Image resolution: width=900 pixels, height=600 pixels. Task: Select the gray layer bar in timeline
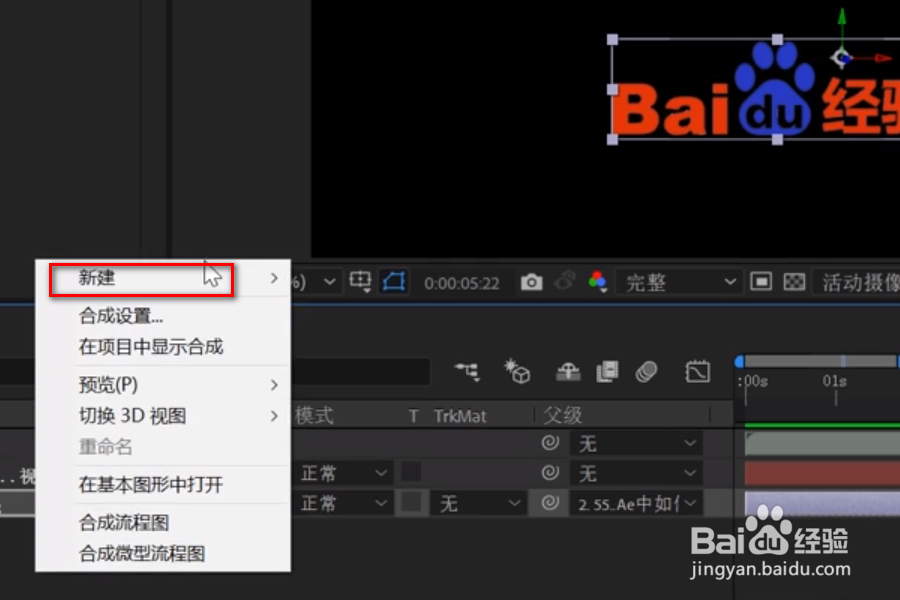[x=822, y=443]
